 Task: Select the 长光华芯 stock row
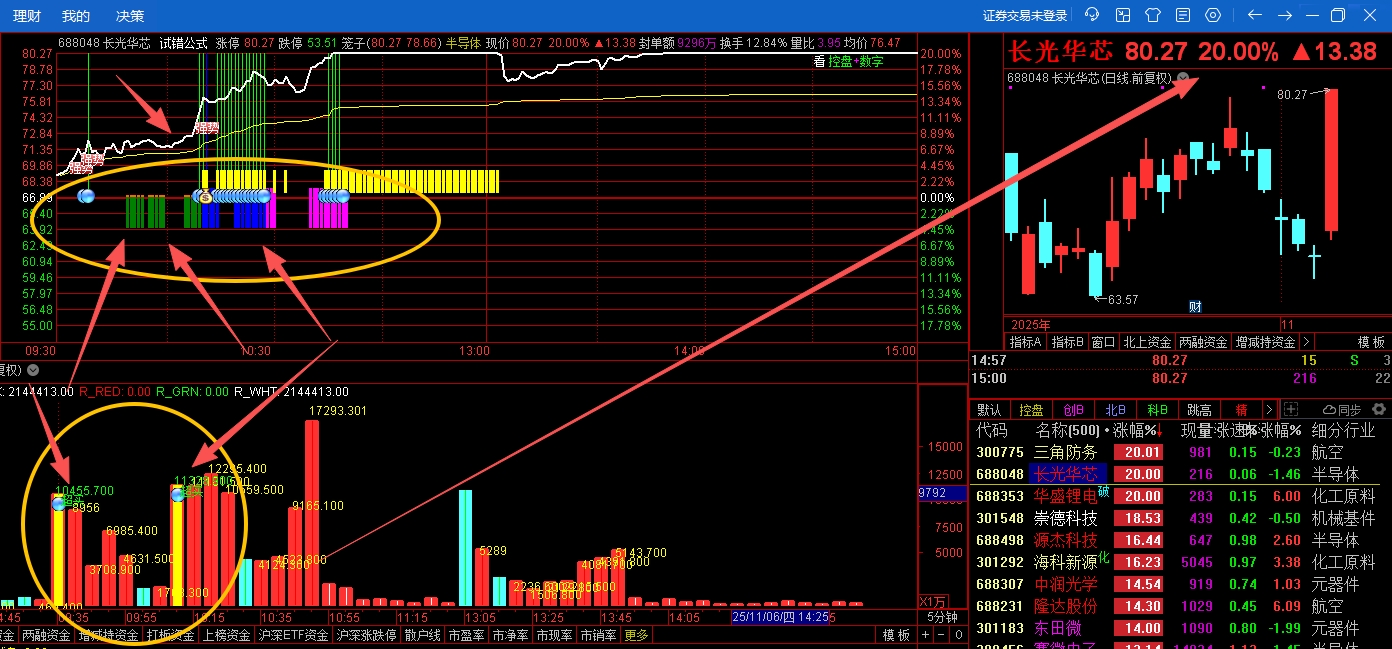pos(1180,474)
